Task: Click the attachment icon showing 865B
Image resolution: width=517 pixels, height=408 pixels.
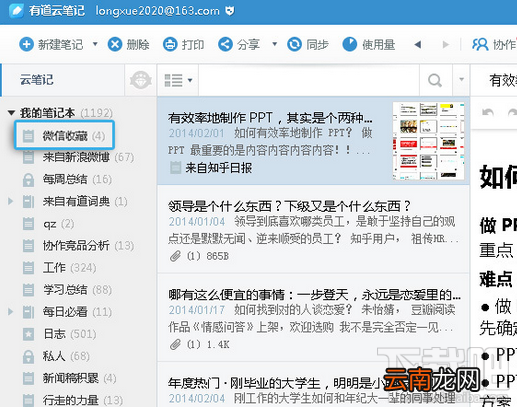Action: pos(175,256)
